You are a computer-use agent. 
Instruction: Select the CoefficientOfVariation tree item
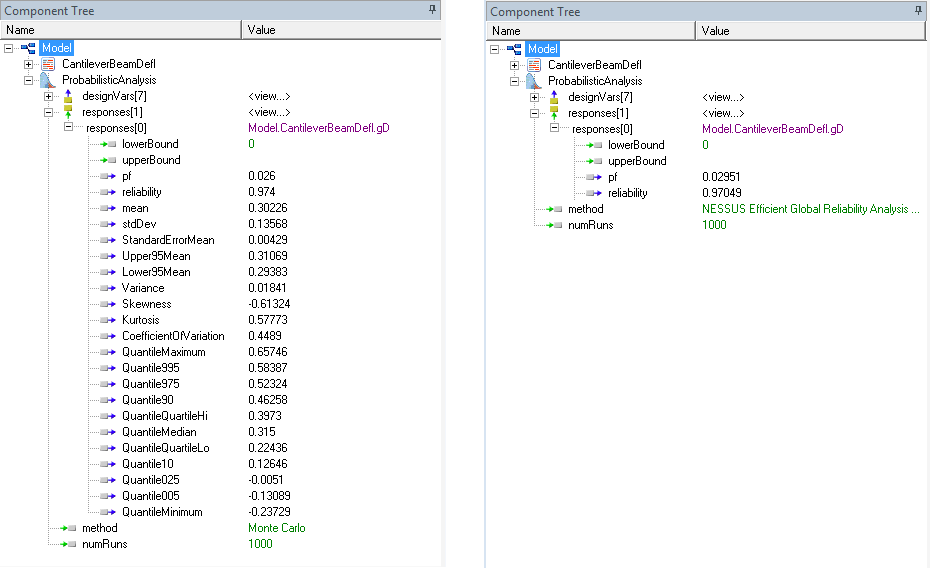pyautogui.click(x=173, y=336)
